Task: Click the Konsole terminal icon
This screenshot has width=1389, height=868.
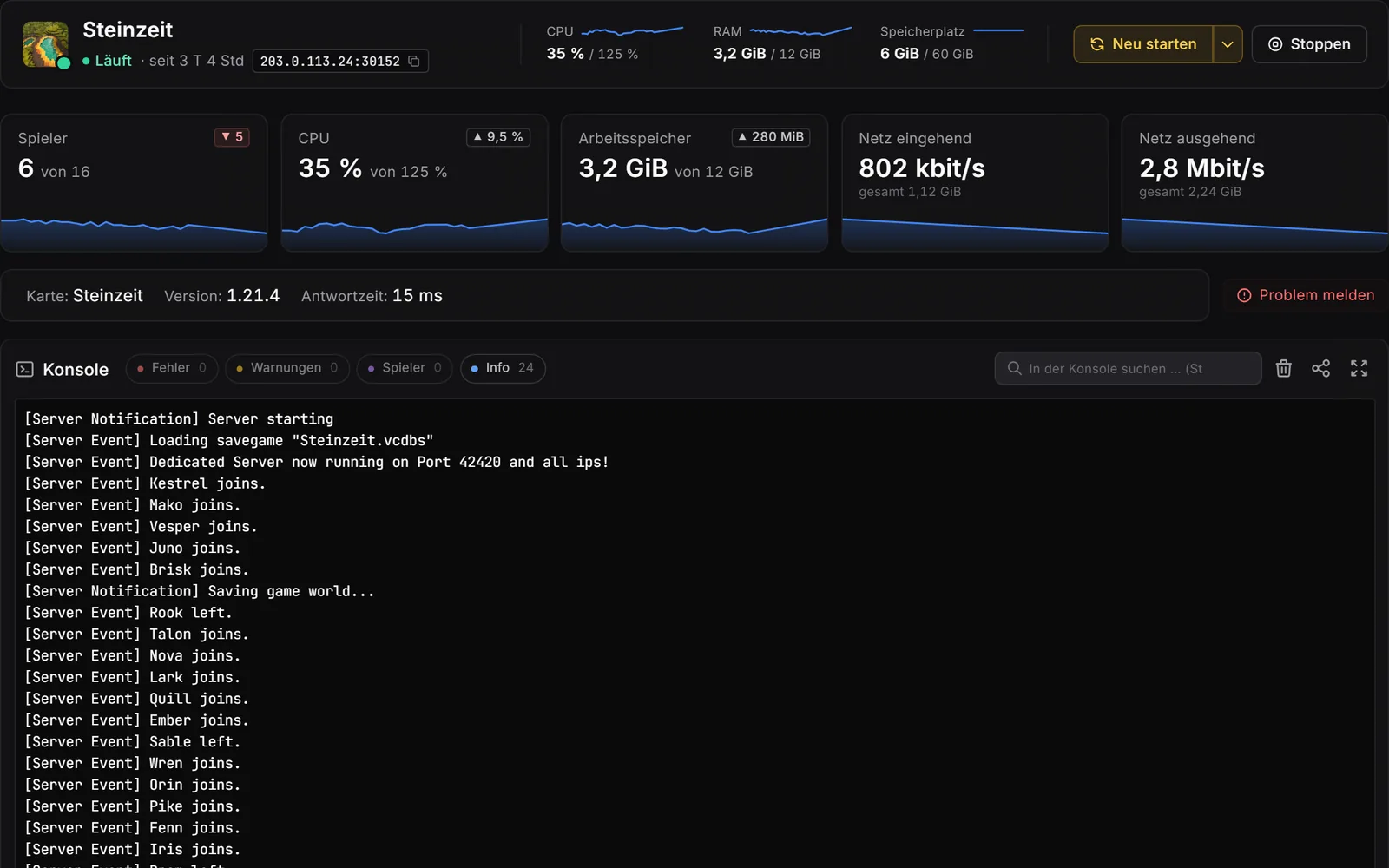Action: (25, 369)
